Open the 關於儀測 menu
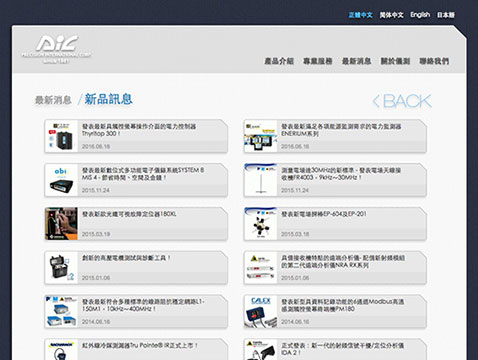 tap(395, 61)
